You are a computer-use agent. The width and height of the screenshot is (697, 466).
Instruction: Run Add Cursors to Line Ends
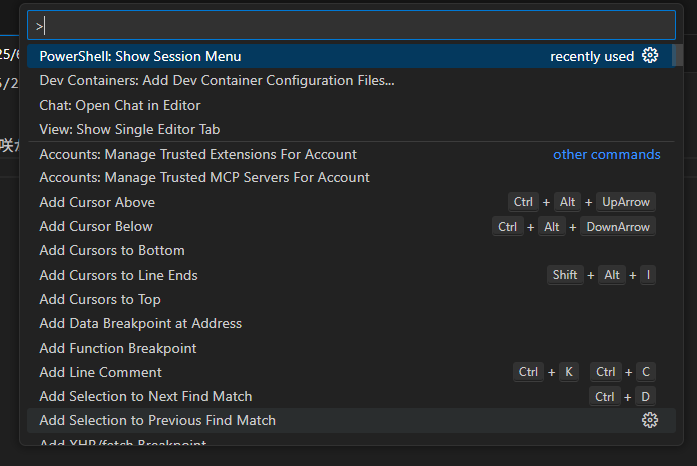point(118,275)
